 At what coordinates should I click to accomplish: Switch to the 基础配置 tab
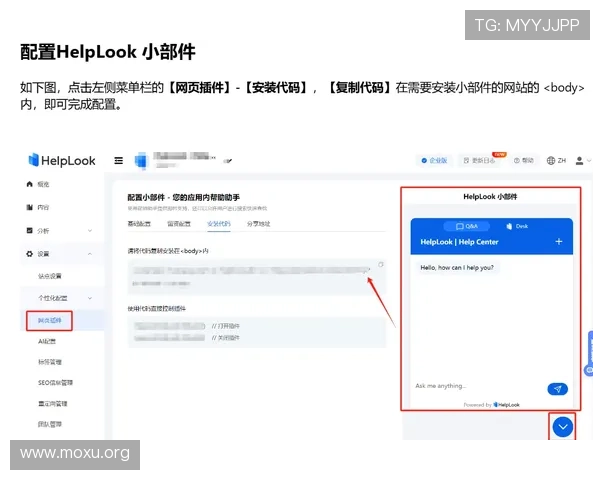(139, 224)
